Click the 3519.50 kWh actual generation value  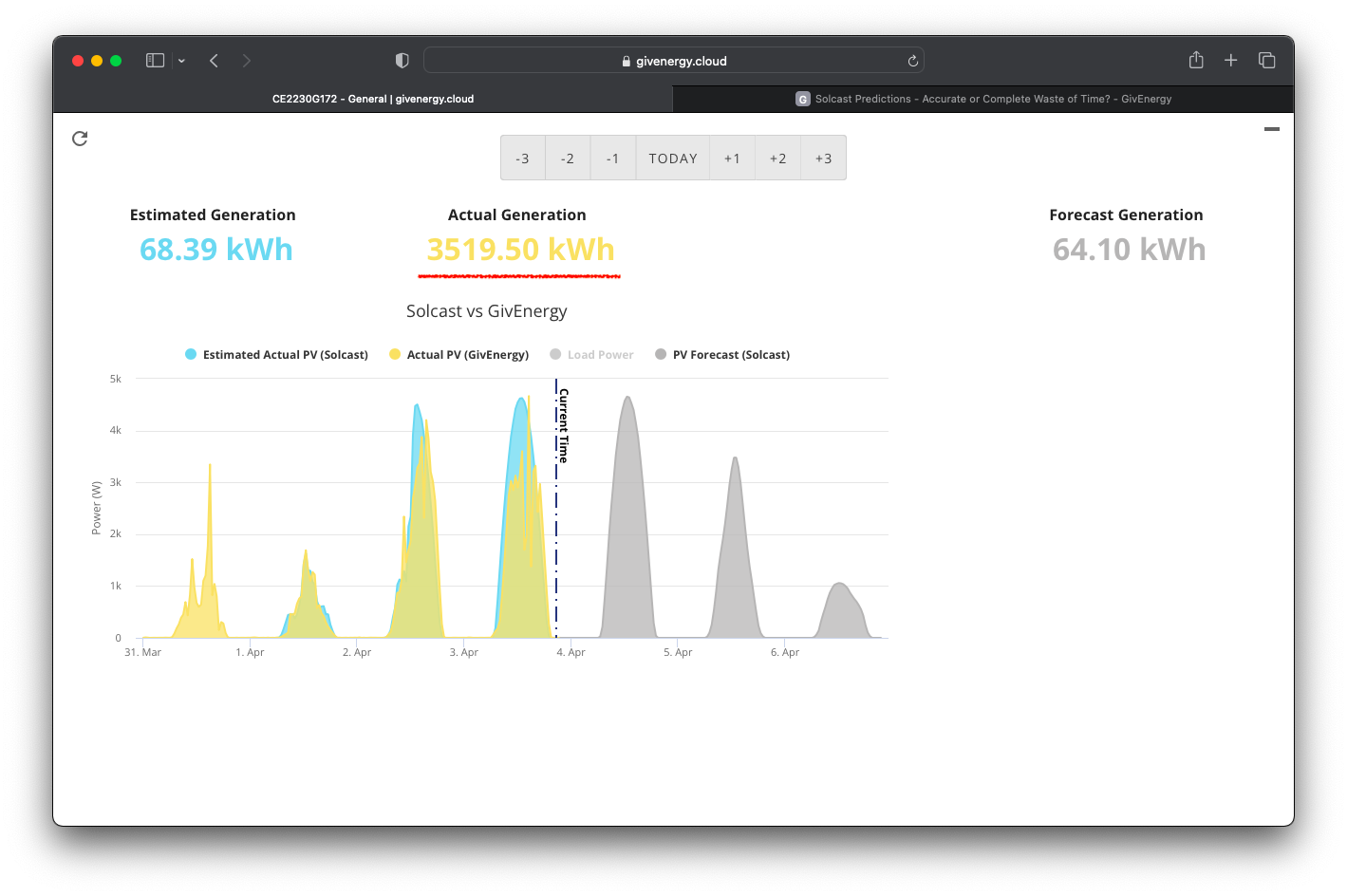pyautogui.click(x=520, y=250)
